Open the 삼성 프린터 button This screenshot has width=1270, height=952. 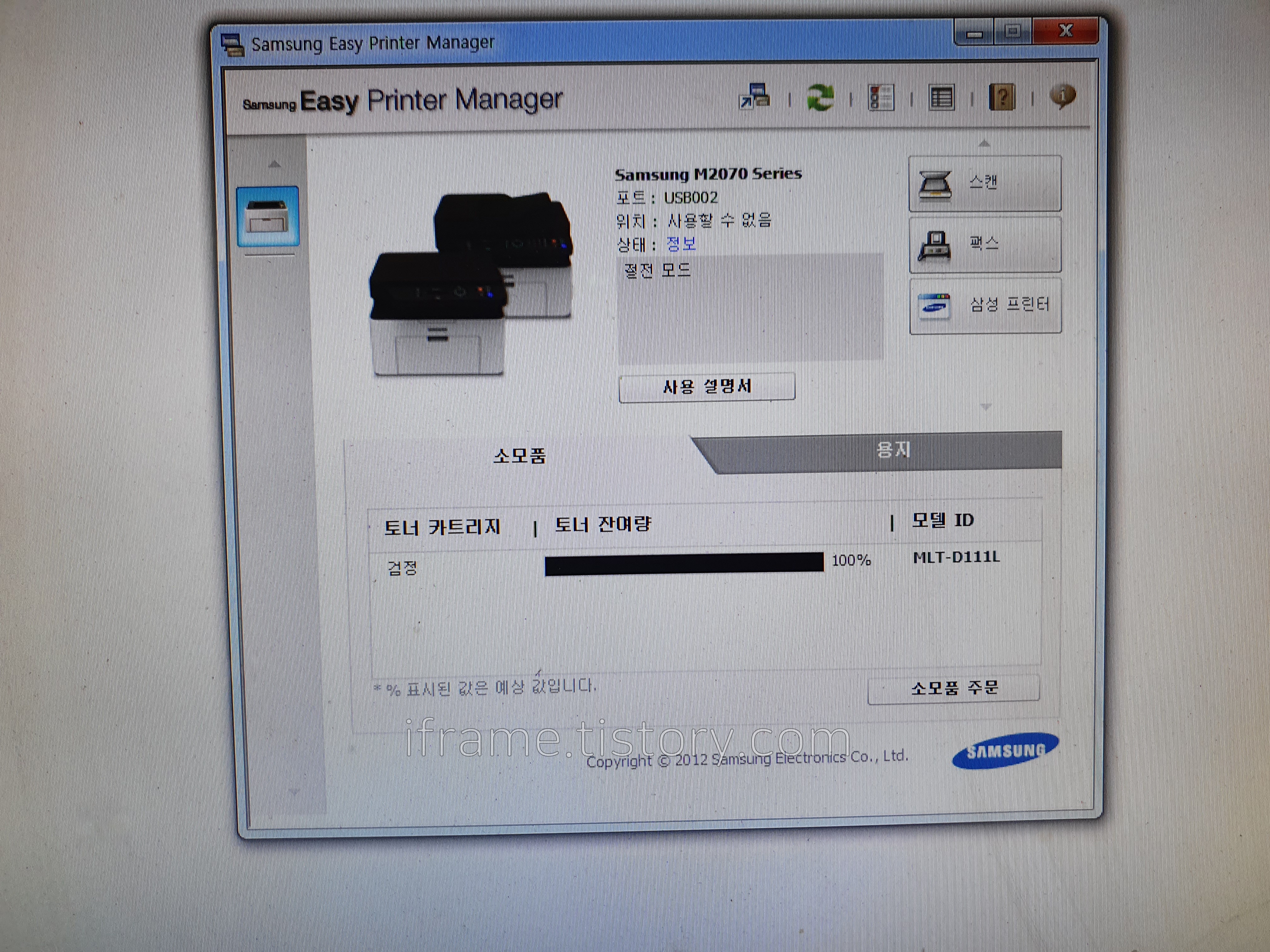(985, 305)
